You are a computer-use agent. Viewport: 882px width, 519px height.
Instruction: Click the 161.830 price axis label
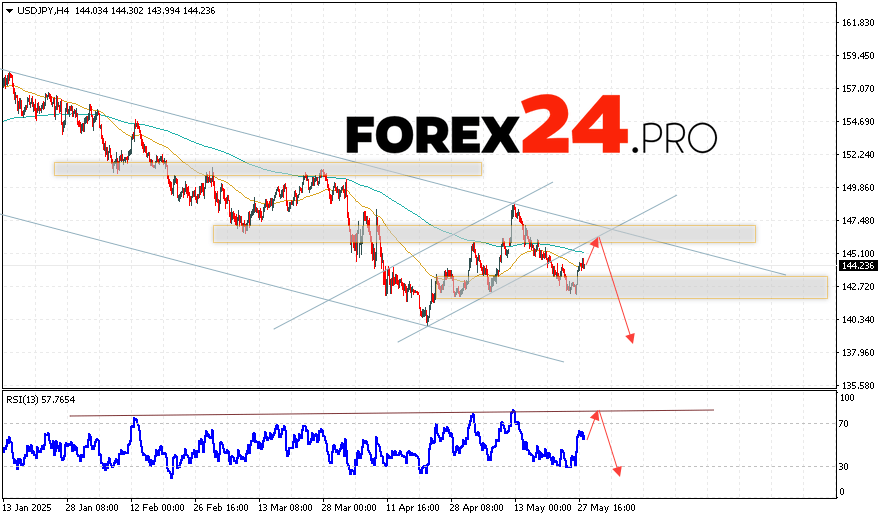857,23
